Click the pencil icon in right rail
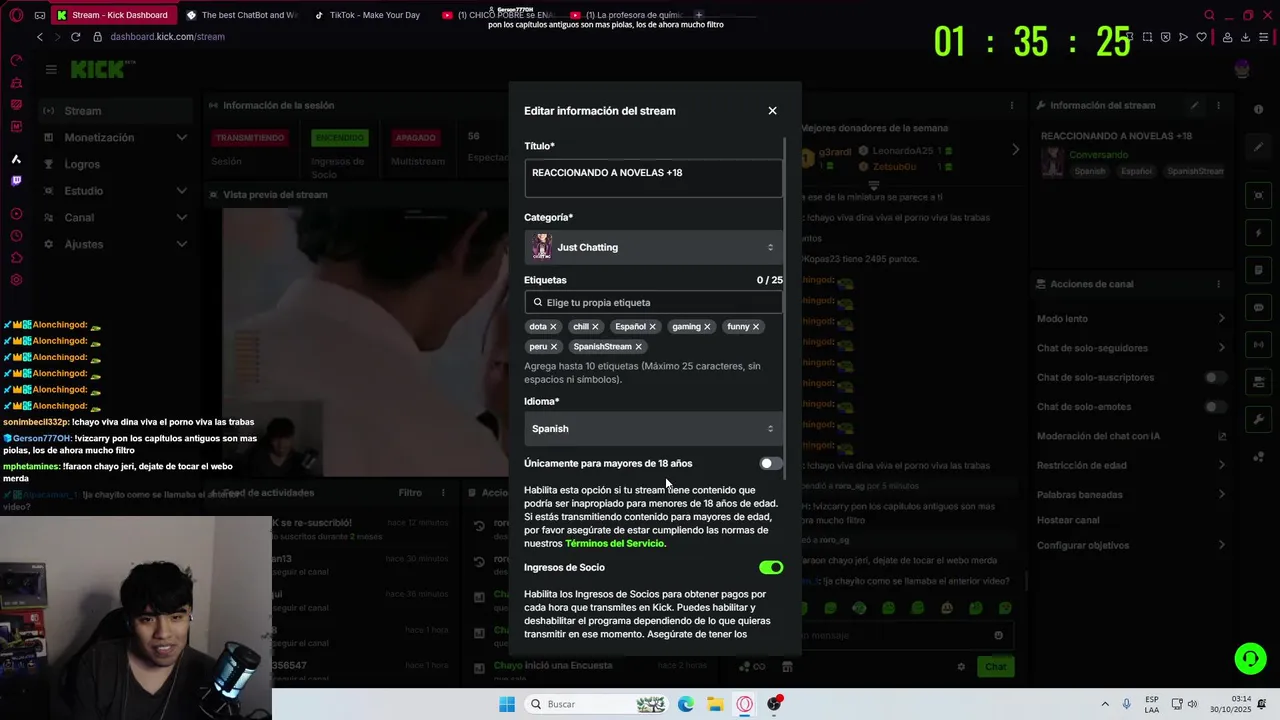The image size is (1280, 720). click(x=1258, y=147)
